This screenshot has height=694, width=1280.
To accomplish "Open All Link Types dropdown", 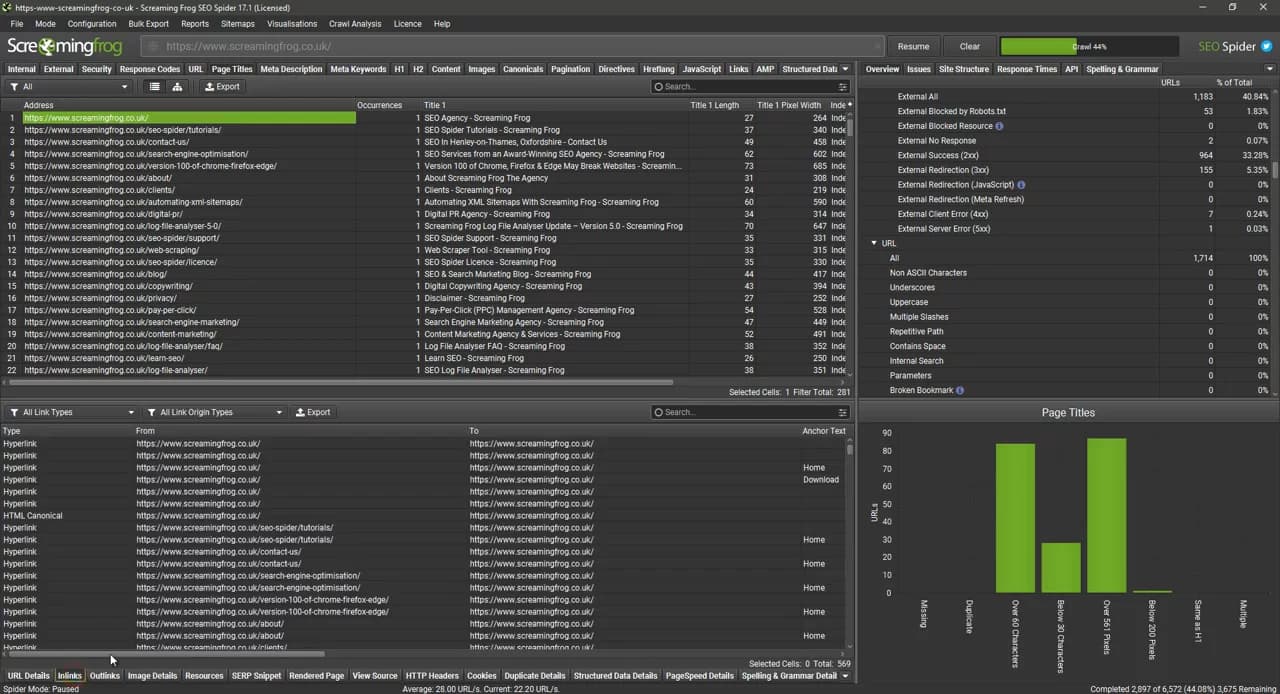I will (x=70, y=412).
